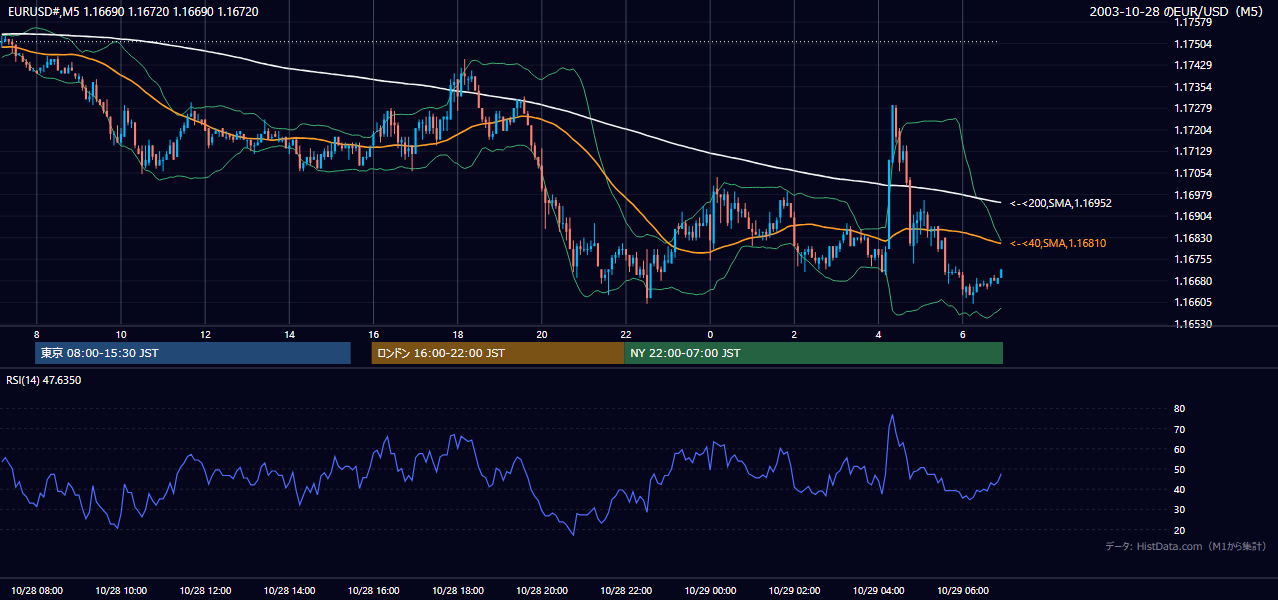Click RSI scale value 50
This screenshot has height=600, width=1278.
(x=1180, y=469)
